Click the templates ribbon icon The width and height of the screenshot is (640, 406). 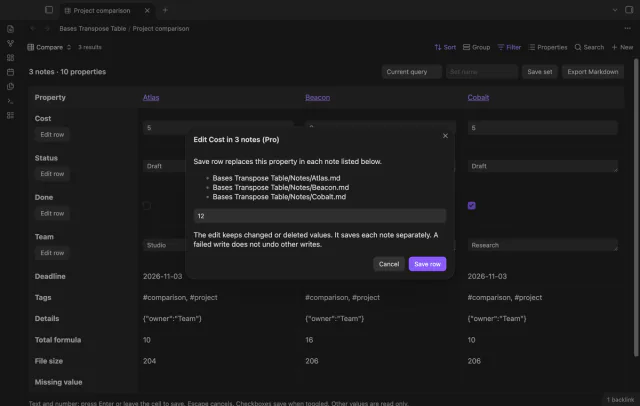point(11,87)
